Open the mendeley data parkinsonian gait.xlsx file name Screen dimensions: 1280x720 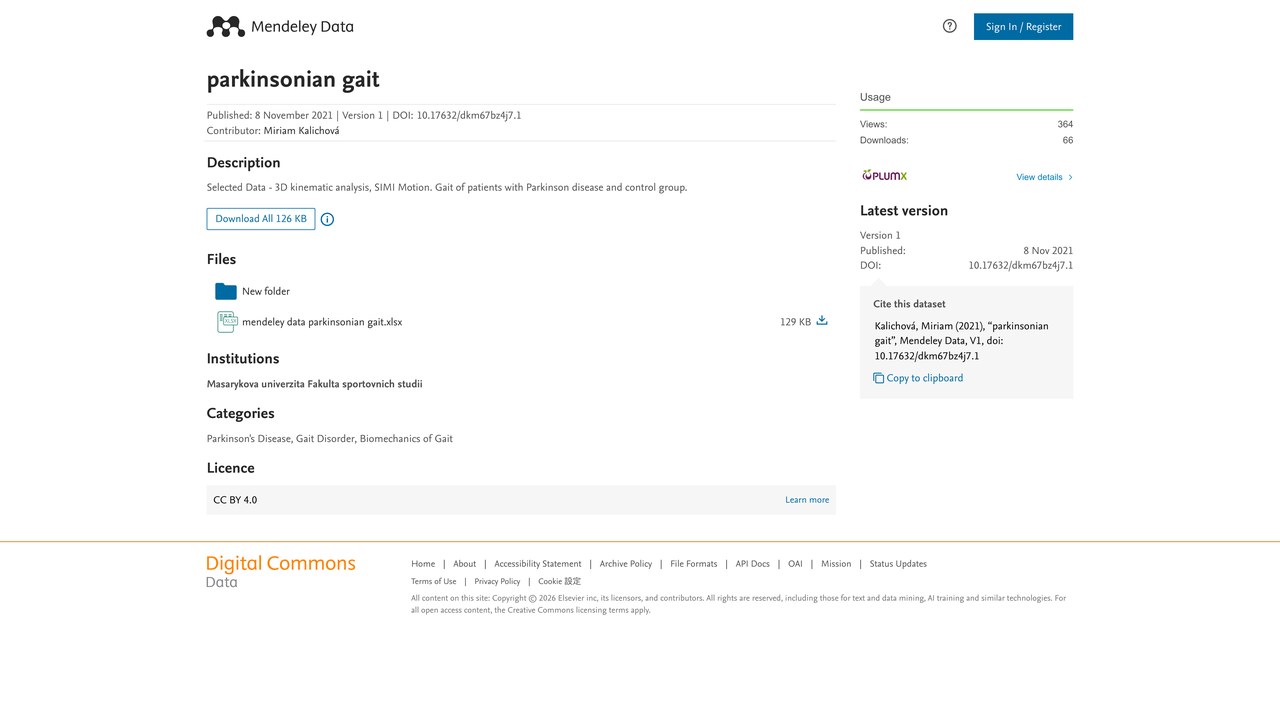pyautogui.click(x=322, y=322)
